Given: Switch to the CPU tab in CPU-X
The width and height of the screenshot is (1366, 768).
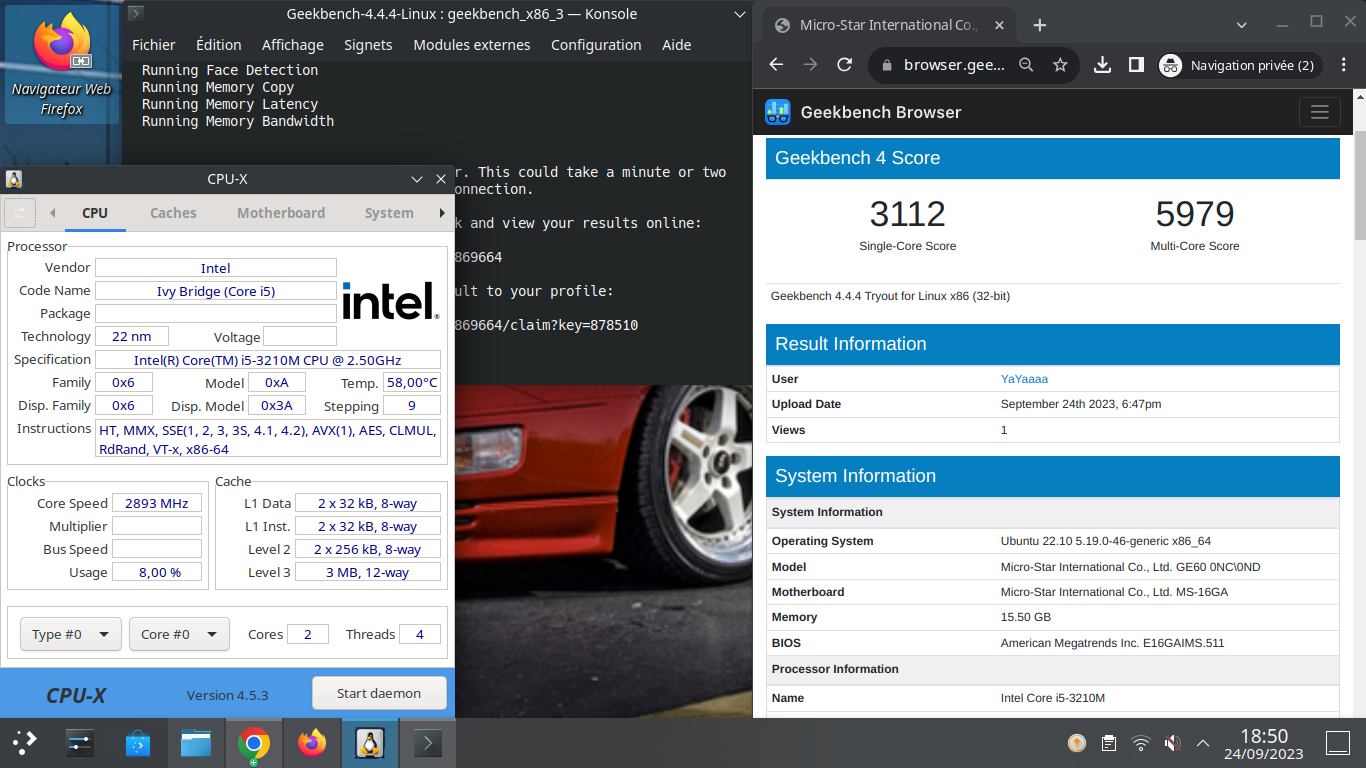Looking at the screenshot, I should (x=95, y=213).
